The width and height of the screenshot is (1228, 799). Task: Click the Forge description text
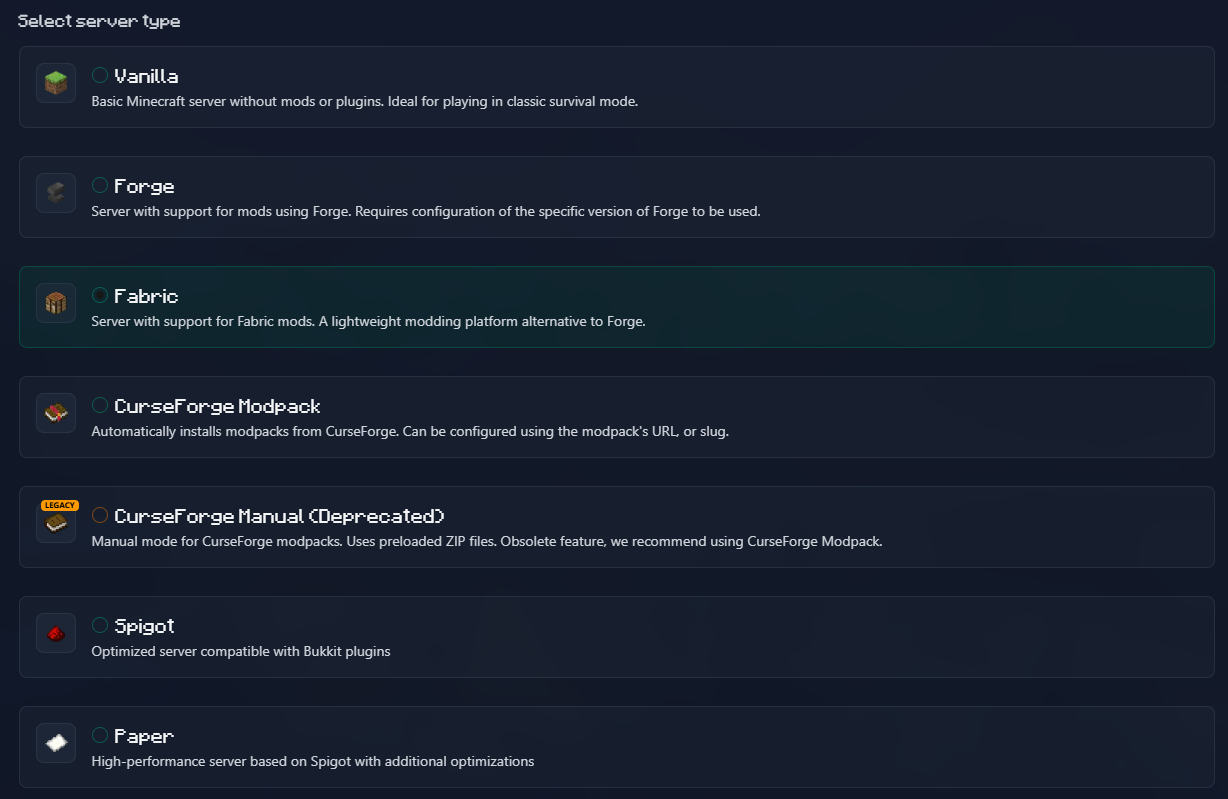click(426, 211)
